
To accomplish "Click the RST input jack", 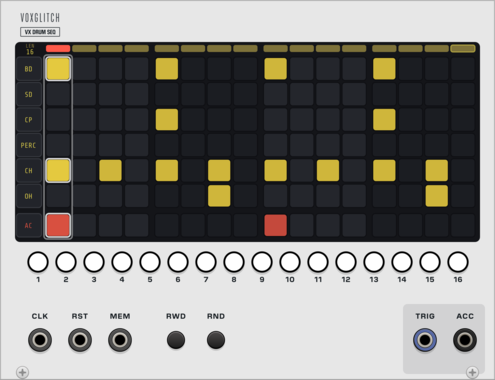I will pyautogui.click(x=80, y=340).
